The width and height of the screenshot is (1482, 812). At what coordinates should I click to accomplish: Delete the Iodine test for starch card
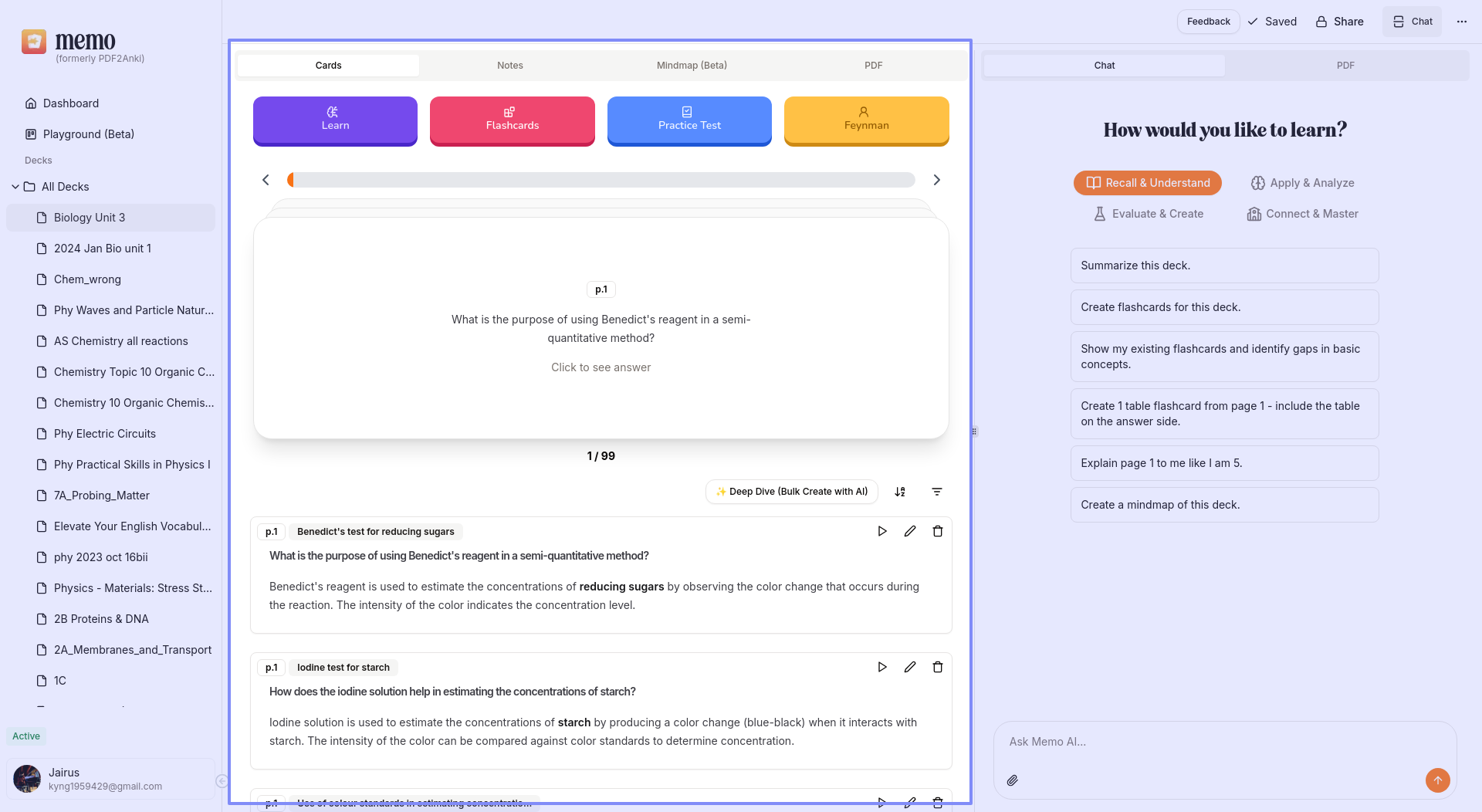pyautogui.click(x=938, y=667)
